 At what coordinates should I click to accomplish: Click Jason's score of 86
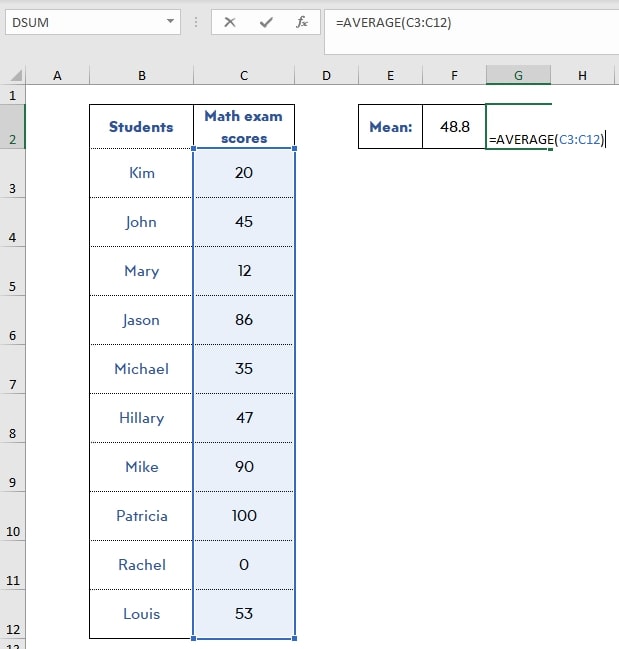[244, 320]
